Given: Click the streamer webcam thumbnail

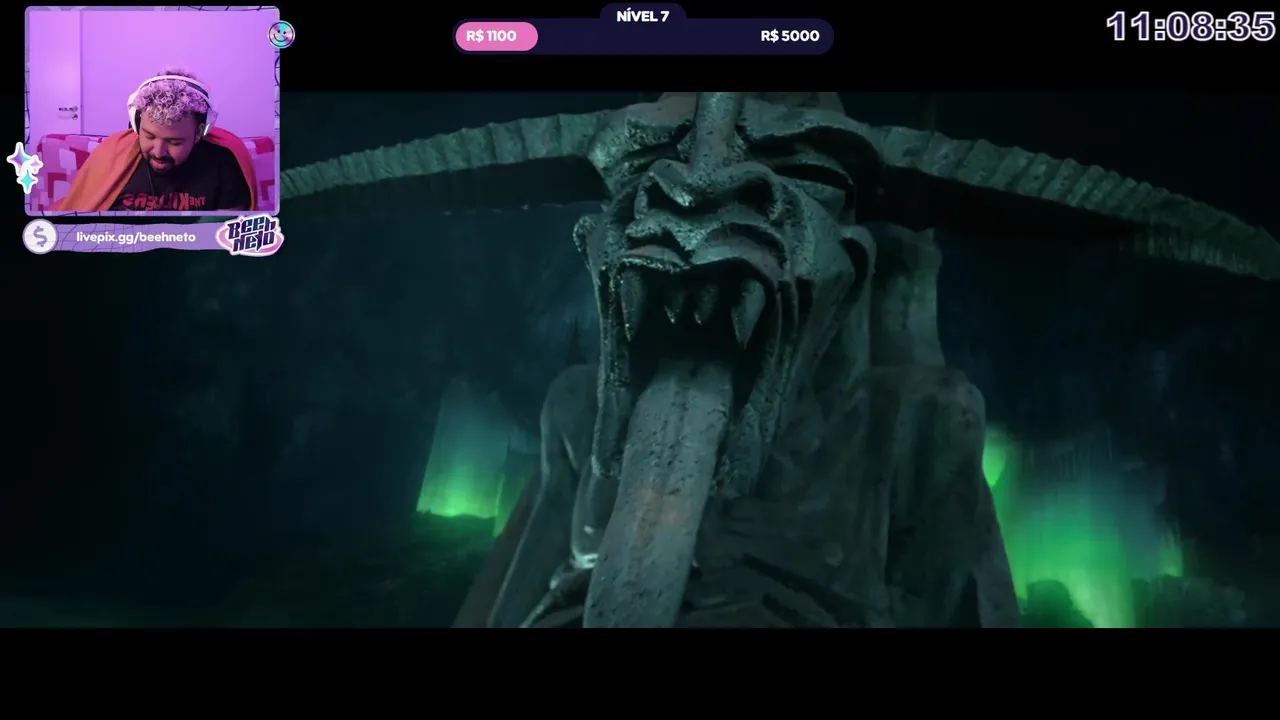Looking at the screenshot, I should 152,111.
